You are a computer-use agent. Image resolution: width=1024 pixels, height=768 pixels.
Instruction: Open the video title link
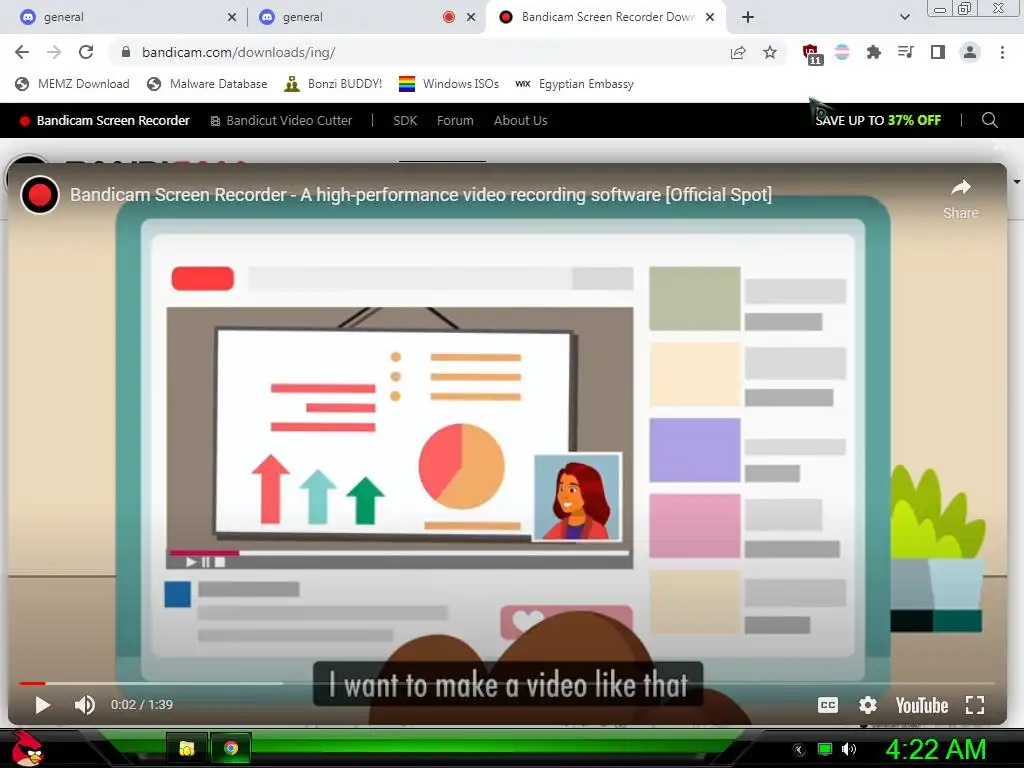click(x=421, y=195)
